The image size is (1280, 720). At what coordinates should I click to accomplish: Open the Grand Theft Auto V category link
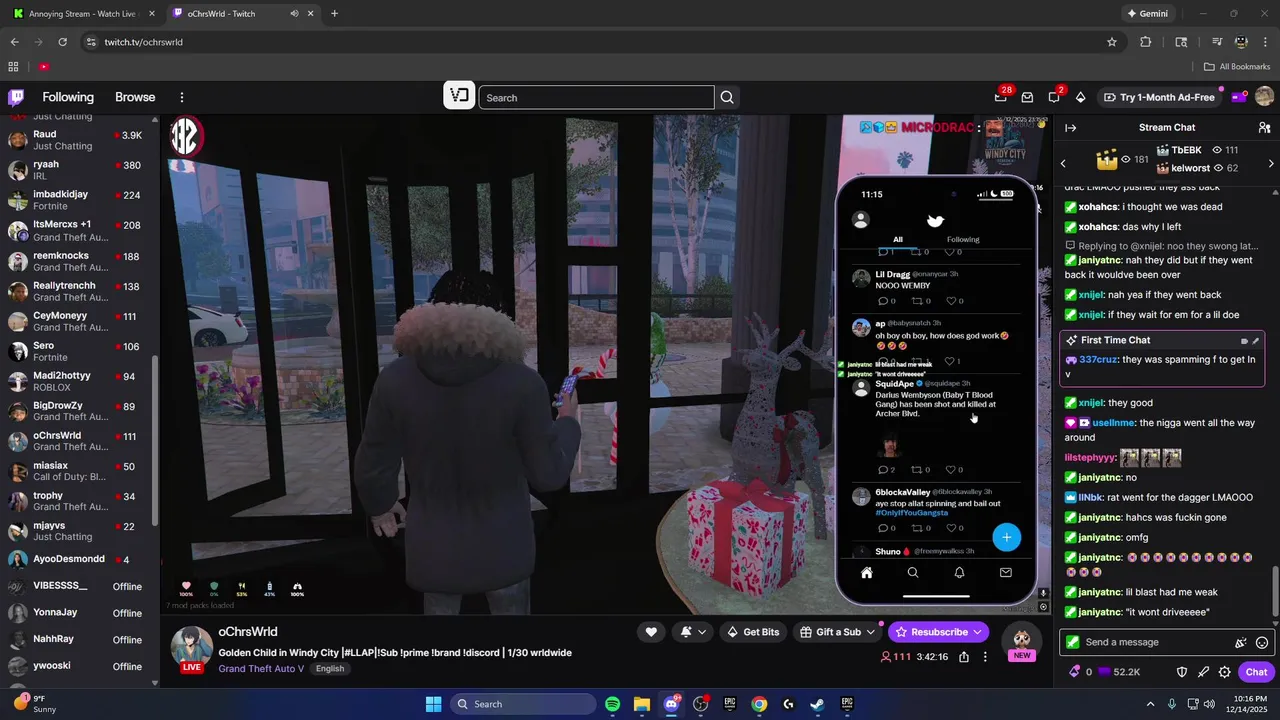pos(261,669)
